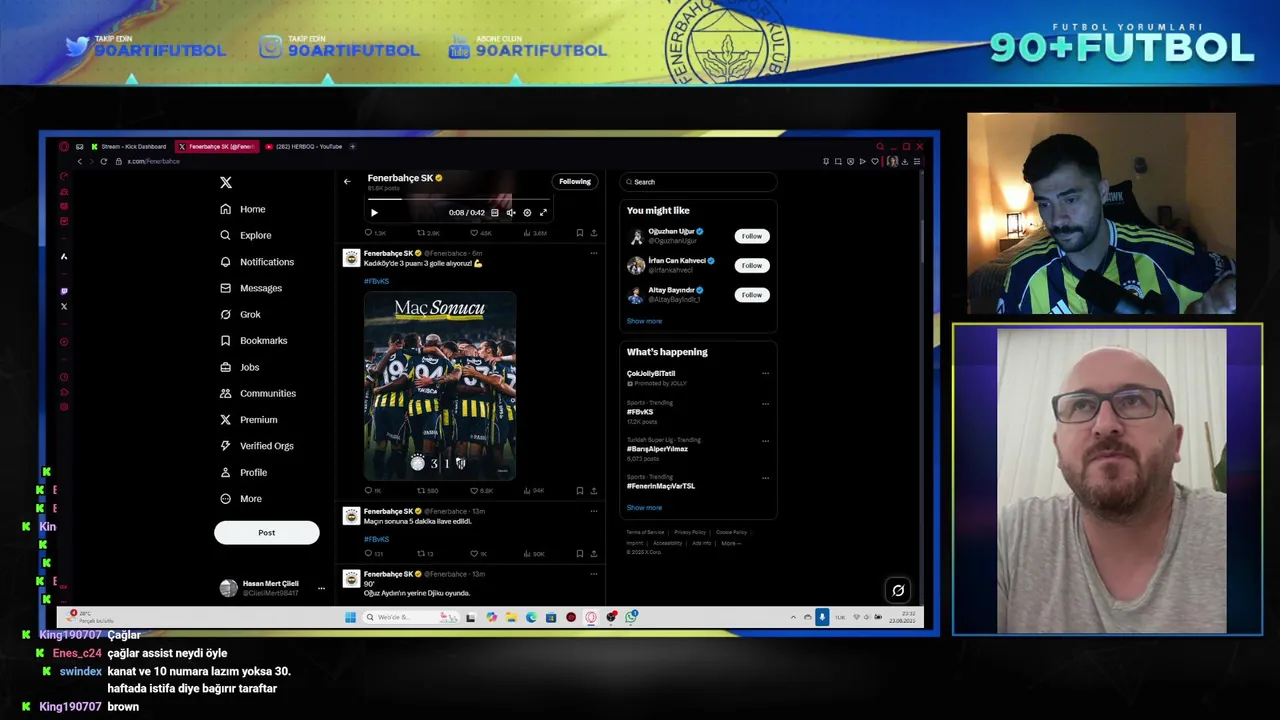1280x720 pixels.
Task: Share the 'Kadıköy'de 3 puanı' post
Action: 593,491
